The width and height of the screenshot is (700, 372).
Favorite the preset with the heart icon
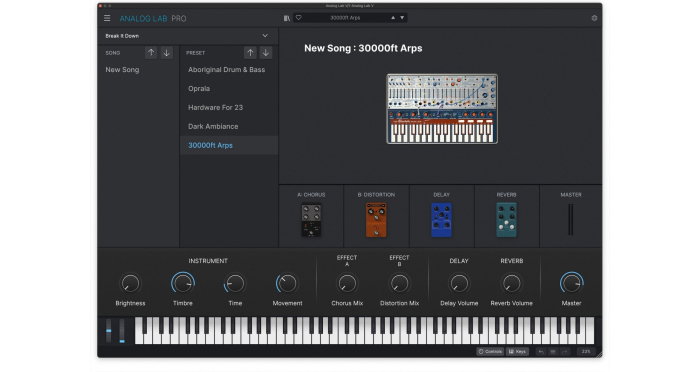point(299,18)
